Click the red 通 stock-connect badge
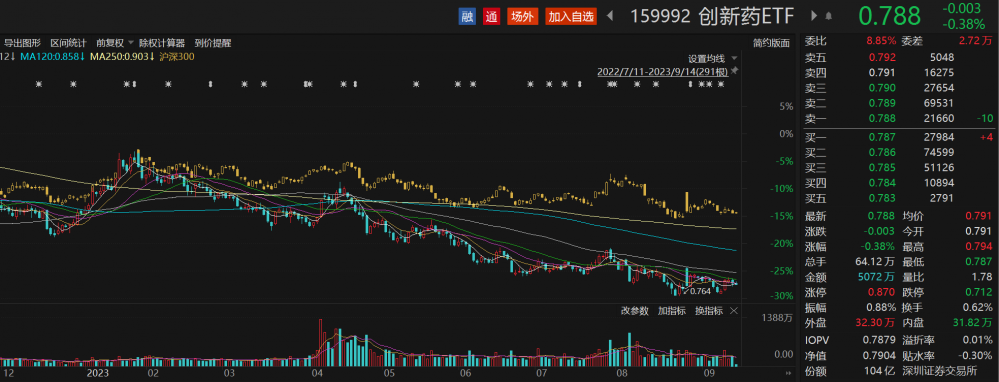 [x=491, y=17]
